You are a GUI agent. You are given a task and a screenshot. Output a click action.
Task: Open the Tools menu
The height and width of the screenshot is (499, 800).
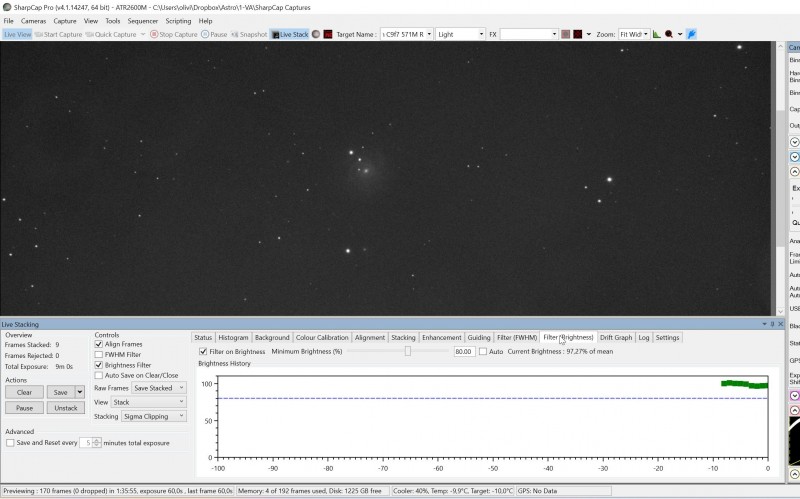113,21
